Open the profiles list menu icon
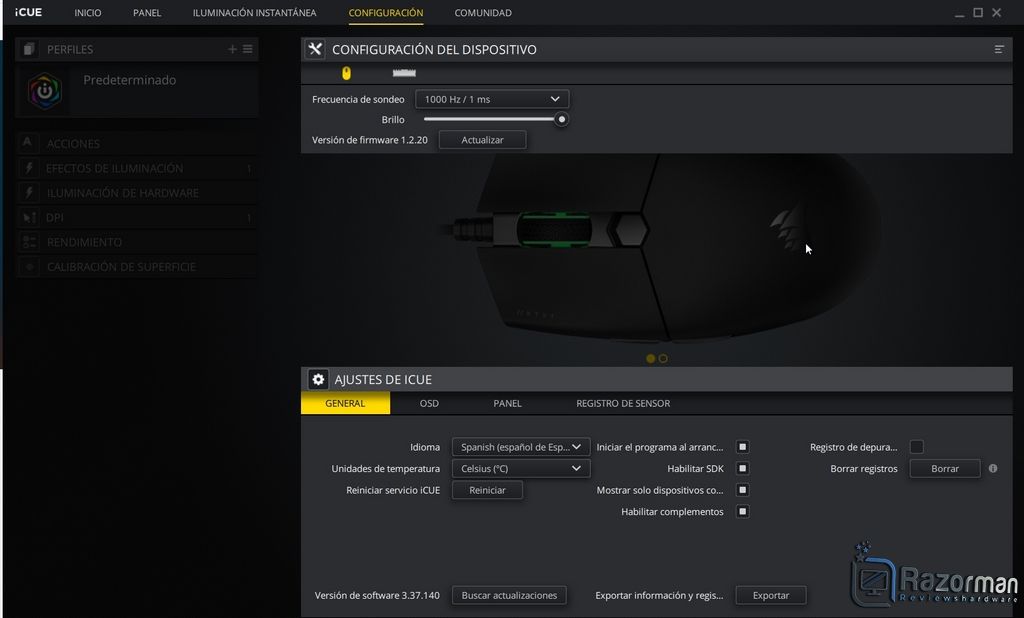The height and width of the screenshot is (618, 1024). coord(248,49)
